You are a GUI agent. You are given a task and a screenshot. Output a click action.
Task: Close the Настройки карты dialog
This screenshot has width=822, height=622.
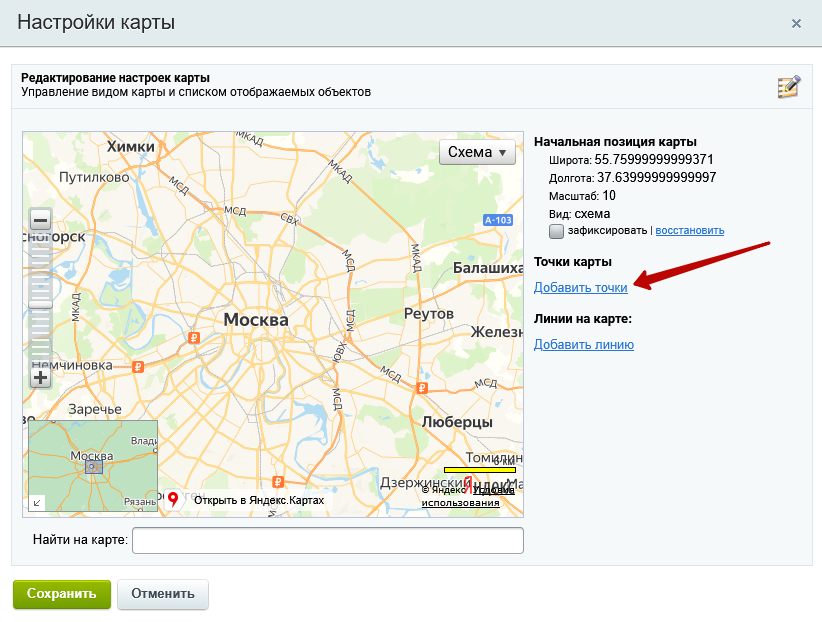coord(796,22)
